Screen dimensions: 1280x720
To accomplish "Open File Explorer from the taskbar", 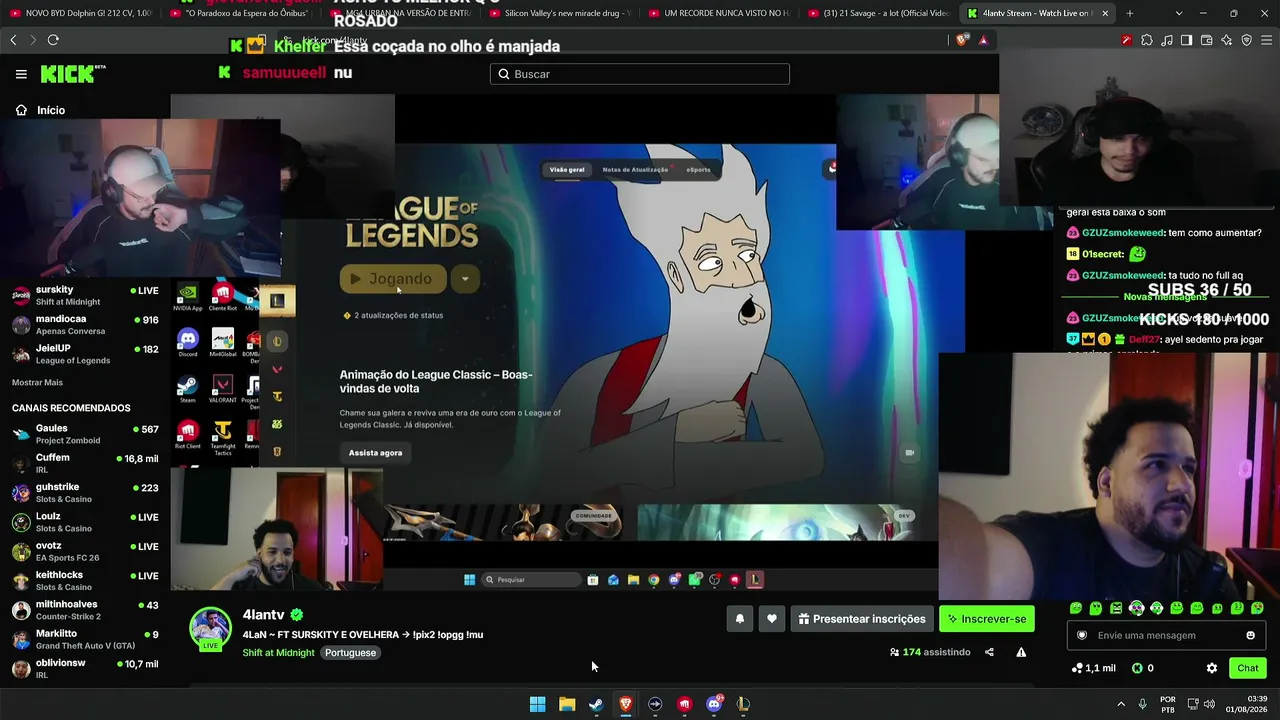I will click(x=567, y=704).
